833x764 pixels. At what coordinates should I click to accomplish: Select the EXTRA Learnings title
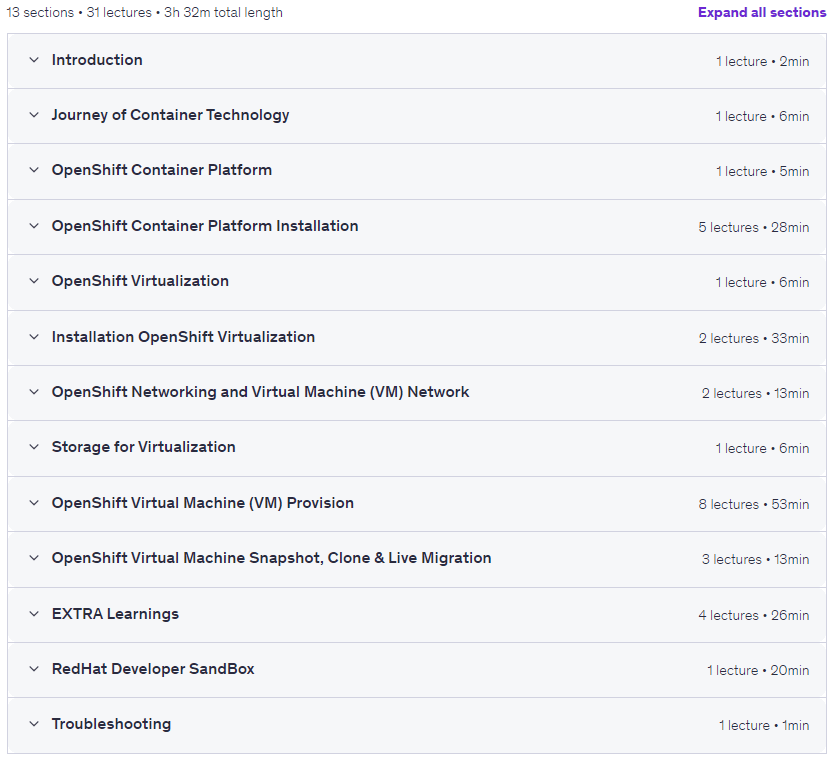tap(115, 614)
